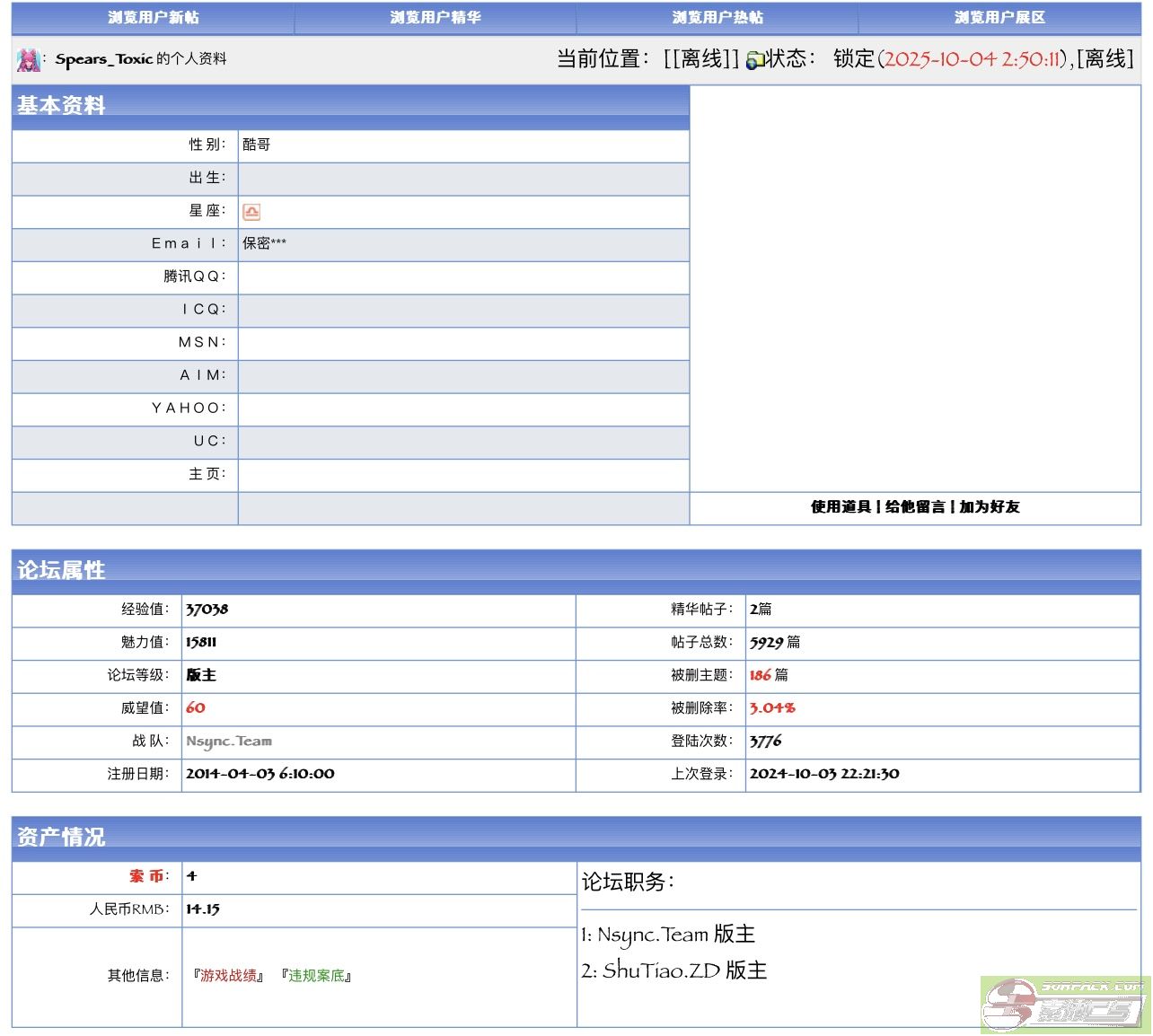Image resolution: width=1153 pixels, height=1036 pixels.
Task: Open the 浏览用户新帖 tab
Action: point(154,18)
